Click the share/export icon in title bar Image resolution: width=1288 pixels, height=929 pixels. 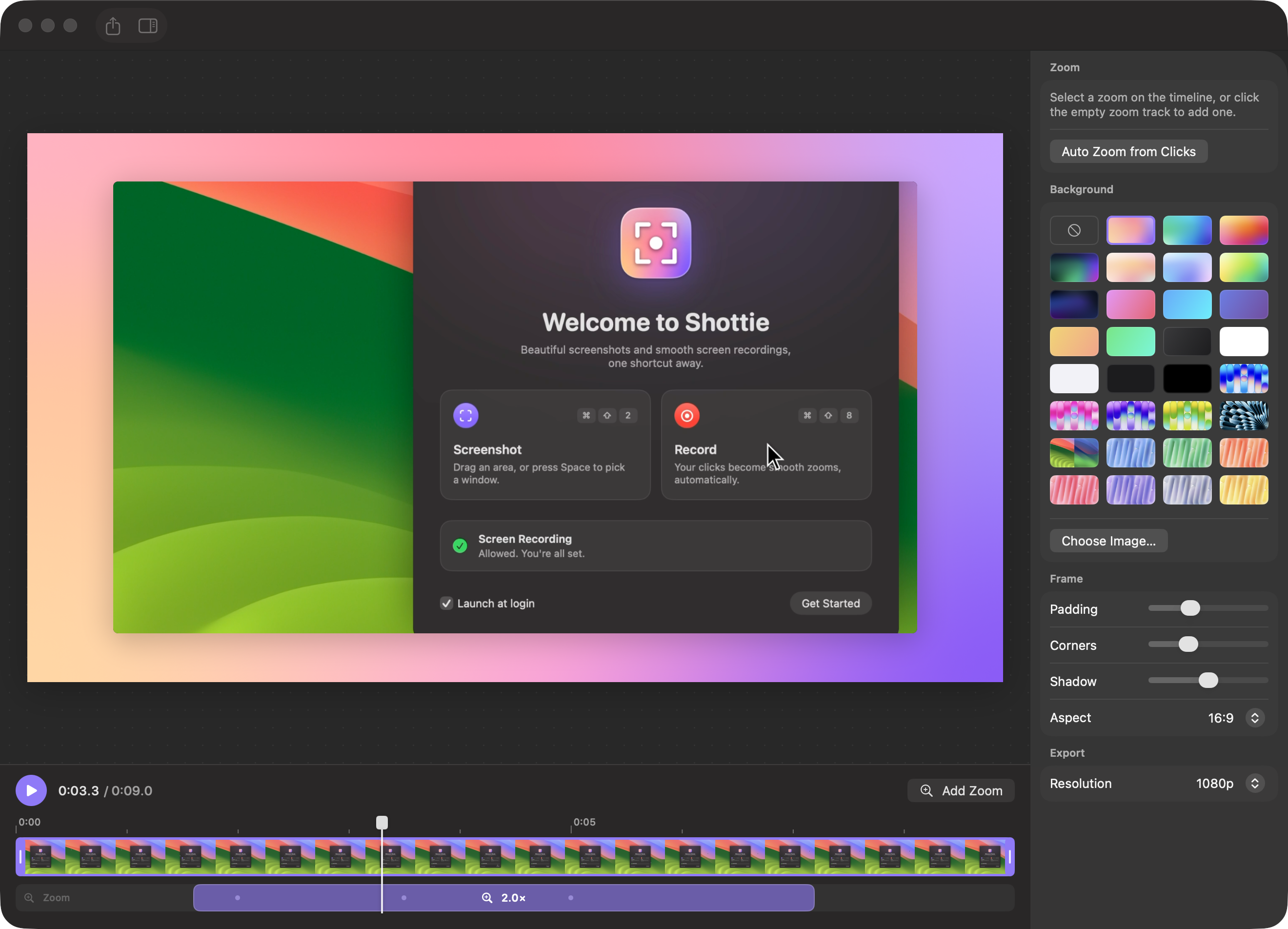113,25
